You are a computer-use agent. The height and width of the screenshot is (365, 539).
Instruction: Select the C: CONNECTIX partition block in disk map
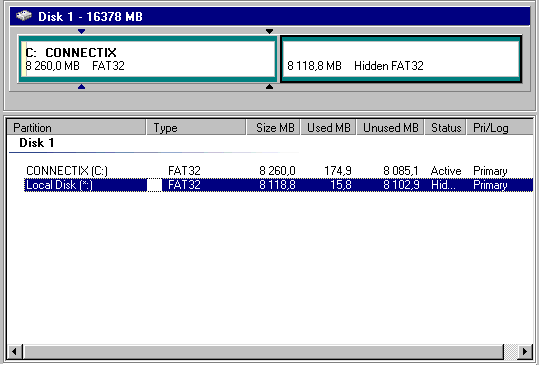(148, 59)
